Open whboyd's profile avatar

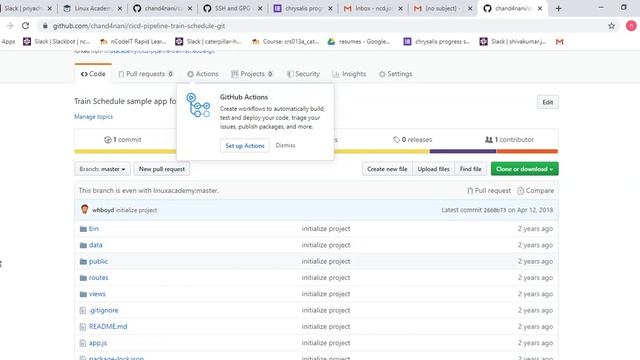click(84, 209)
